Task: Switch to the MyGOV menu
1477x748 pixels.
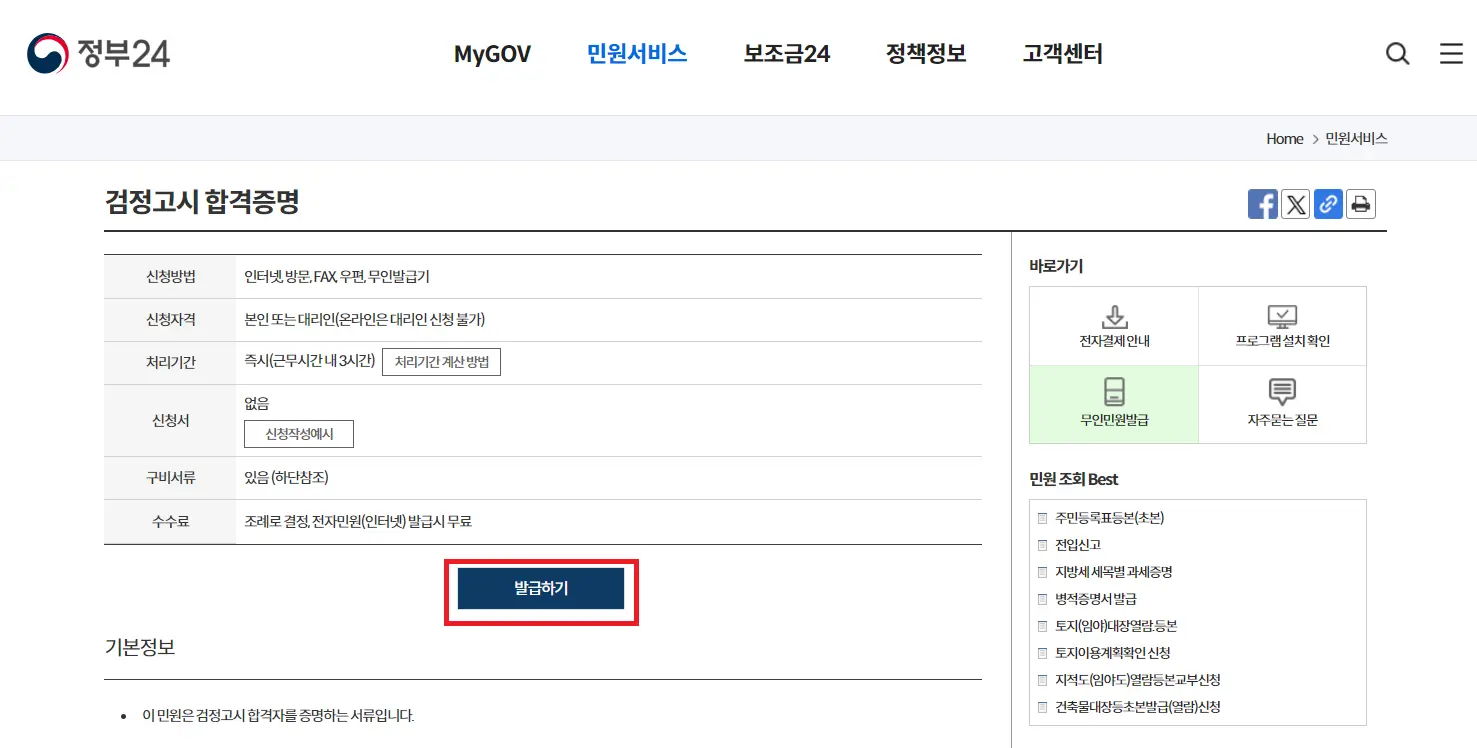Action: (x=492, y=54)
